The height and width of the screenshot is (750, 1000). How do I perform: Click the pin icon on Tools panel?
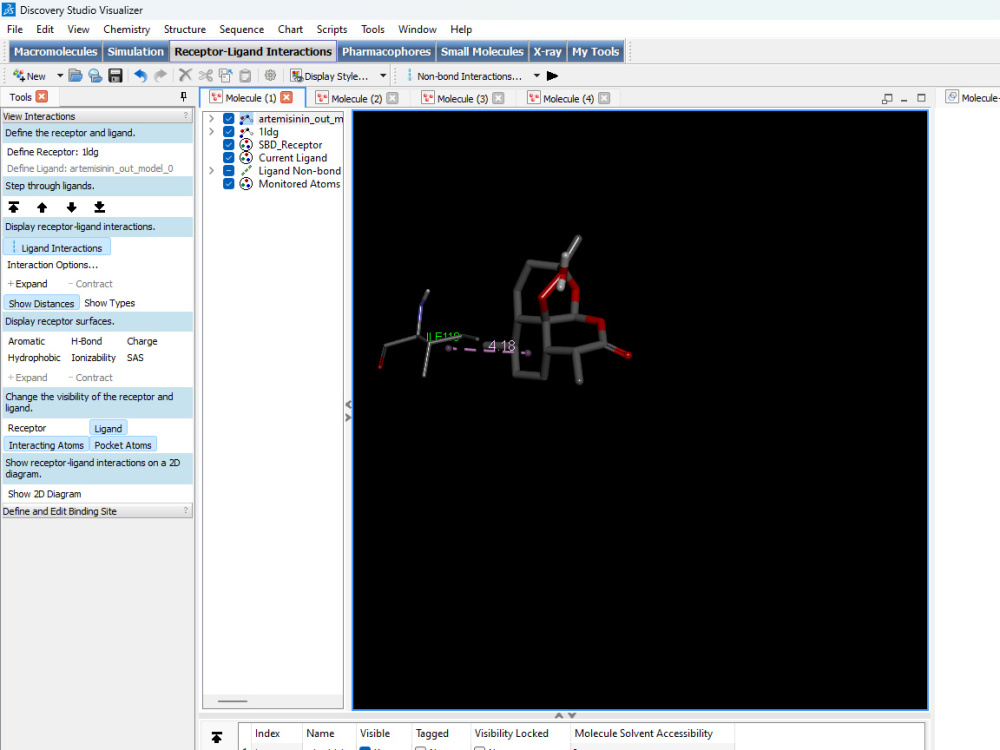coord(184,96)
